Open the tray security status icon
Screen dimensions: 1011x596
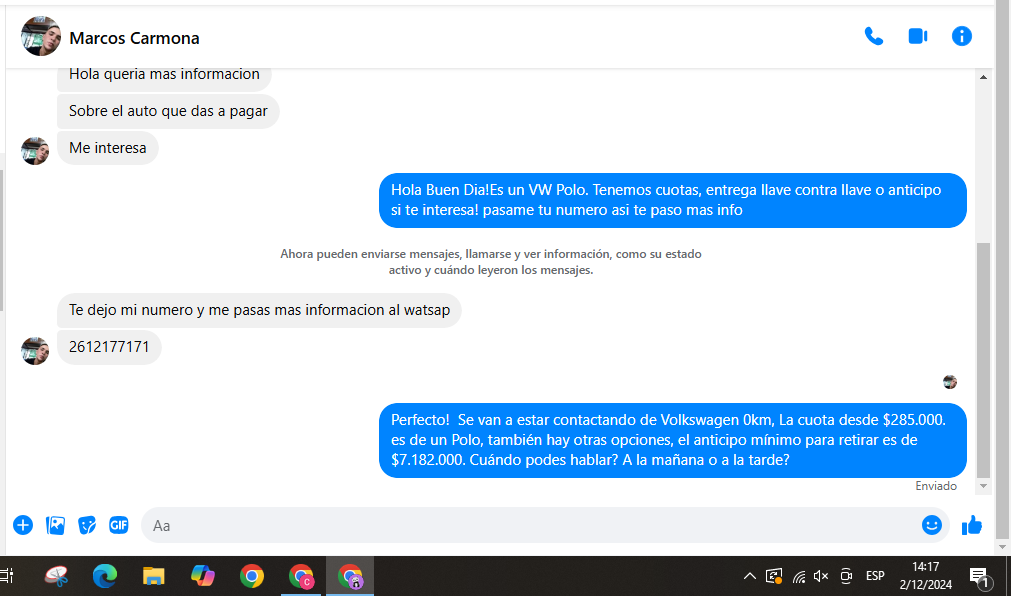(774, 576)
